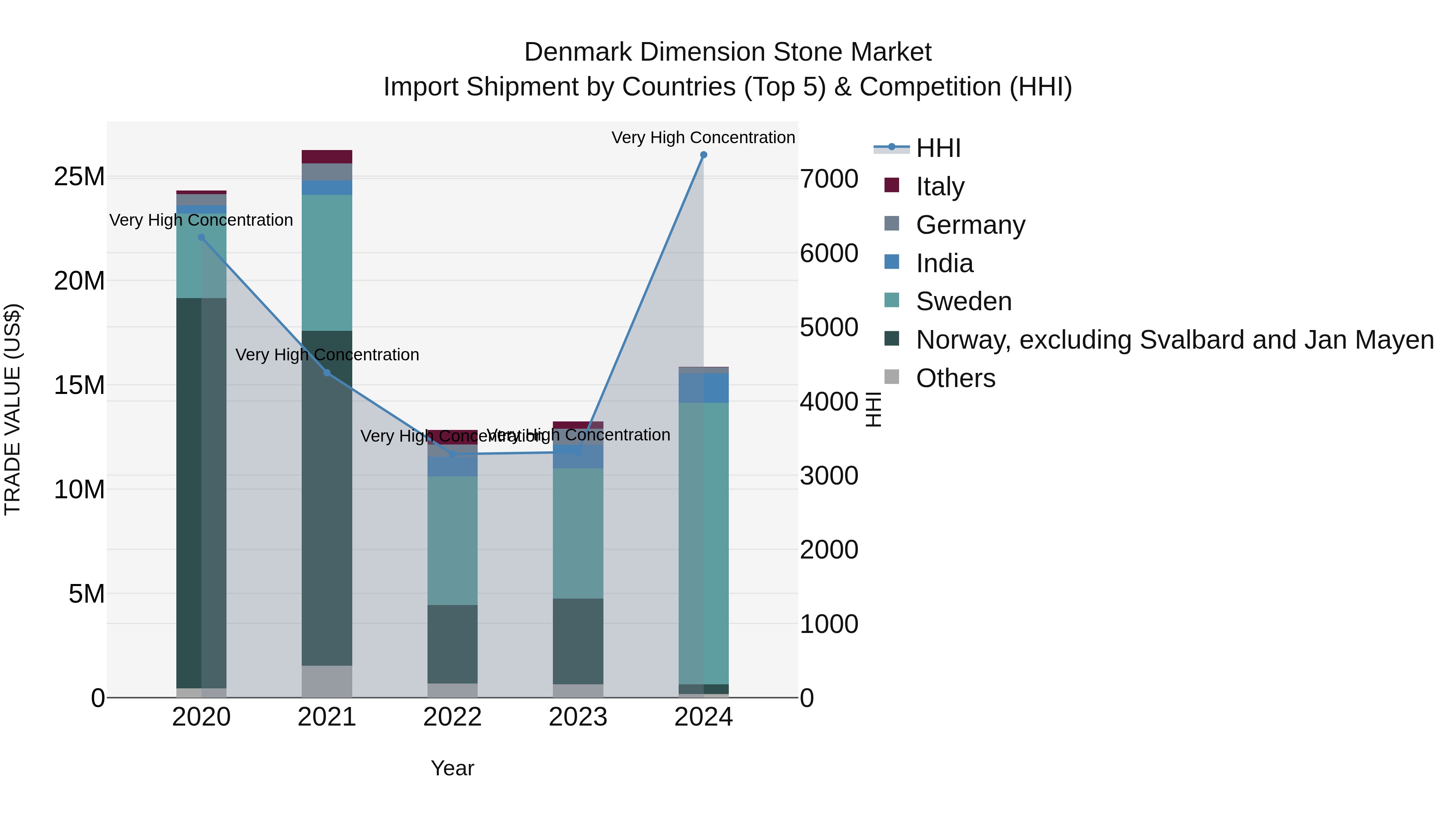The width and height of the screenshot is (1456, 819).
Task: Select the Sweden segment in the 2022 bar
Action: click(452, 540)
